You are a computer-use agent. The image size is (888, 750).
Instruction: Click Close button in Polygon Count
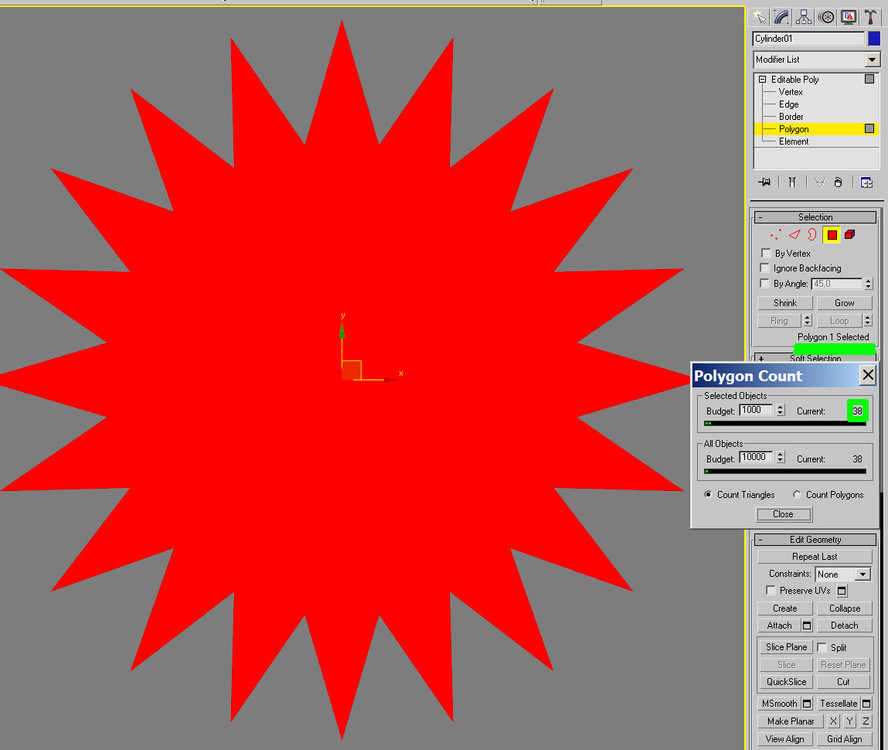point(784,514)
